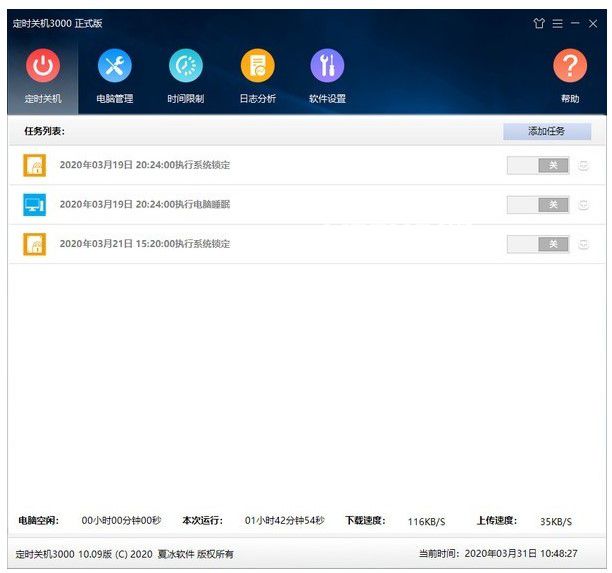The image size is (612, 573).
Task: Click lock icon of 03月19日 系统锁定 task
Action: point(34,165)
